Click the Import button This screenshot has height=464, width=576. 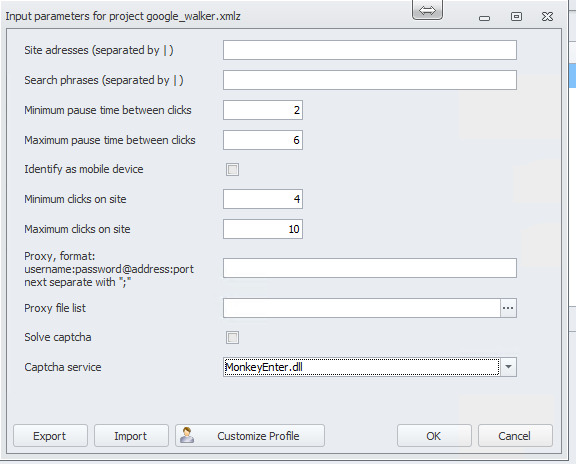coord(131,436)
